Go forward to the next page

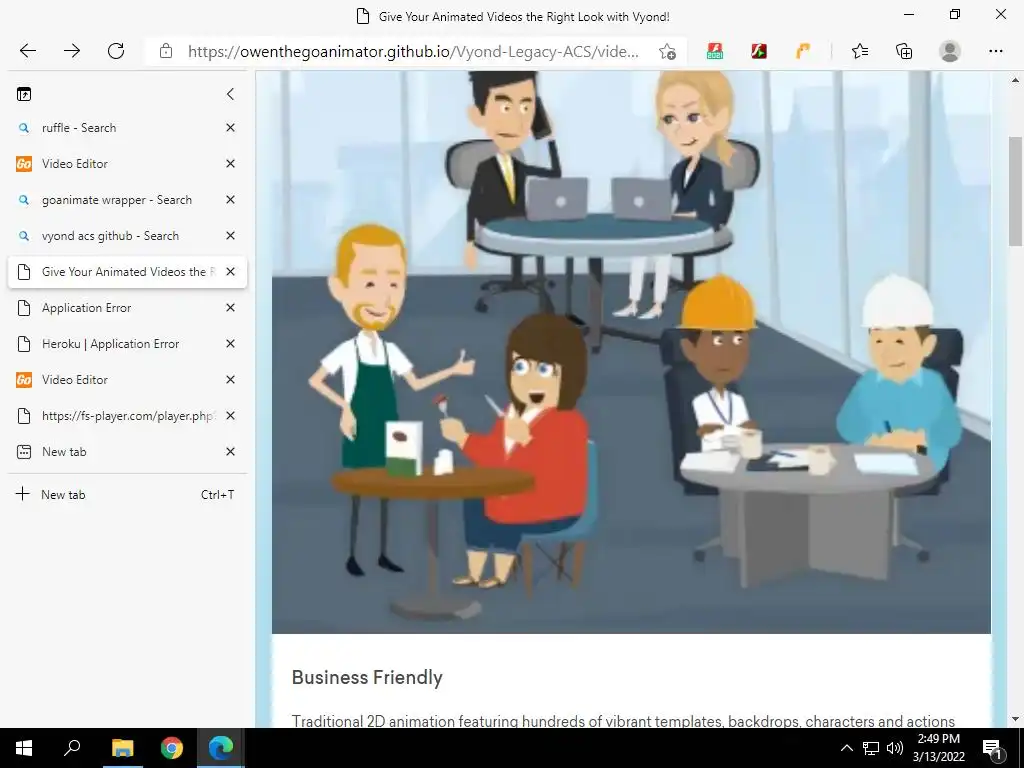point(72,51)
